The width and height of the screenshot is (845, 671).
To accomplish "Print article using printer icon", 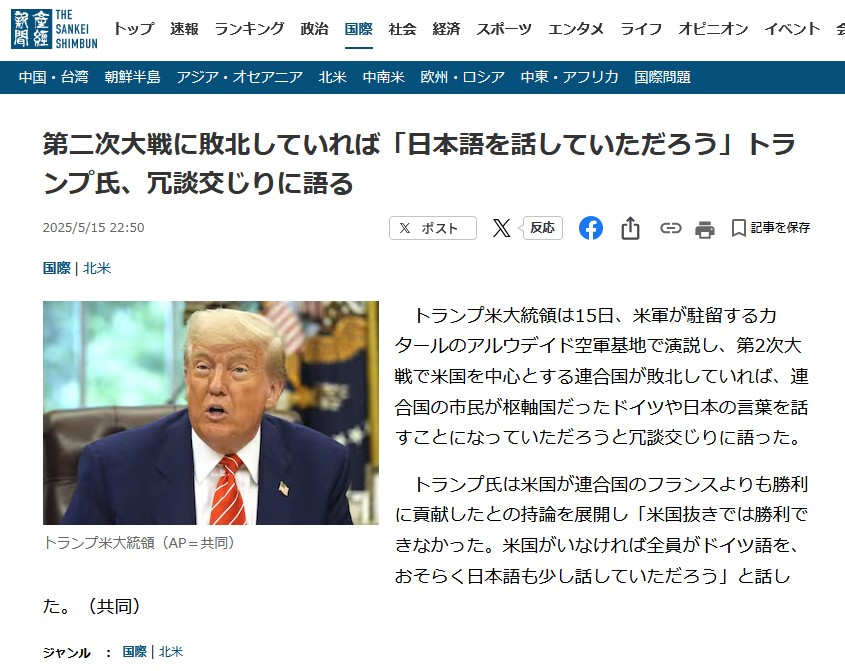I will (704, 229).
